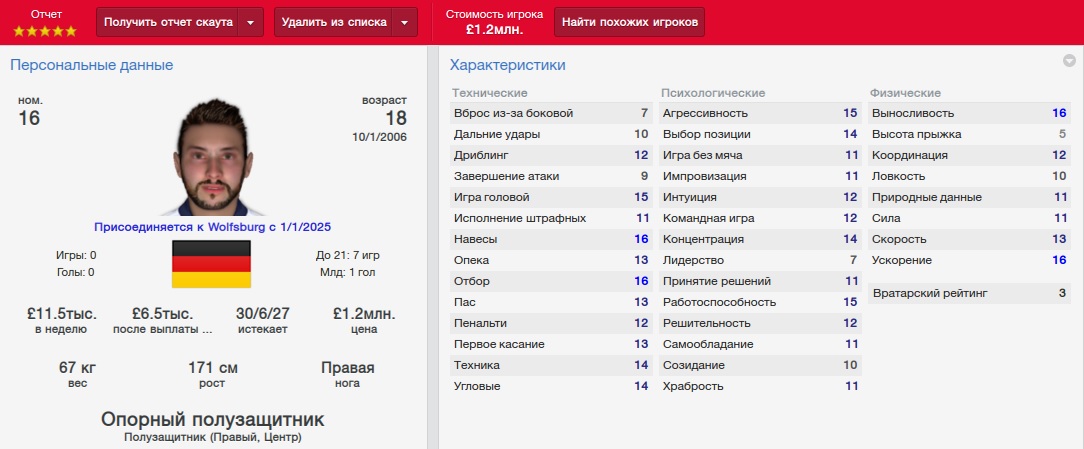Open the Характеристики panel options arrow
This screenshot has width=1084, height=449.
pyautogui.click(x=1069, y=62)
